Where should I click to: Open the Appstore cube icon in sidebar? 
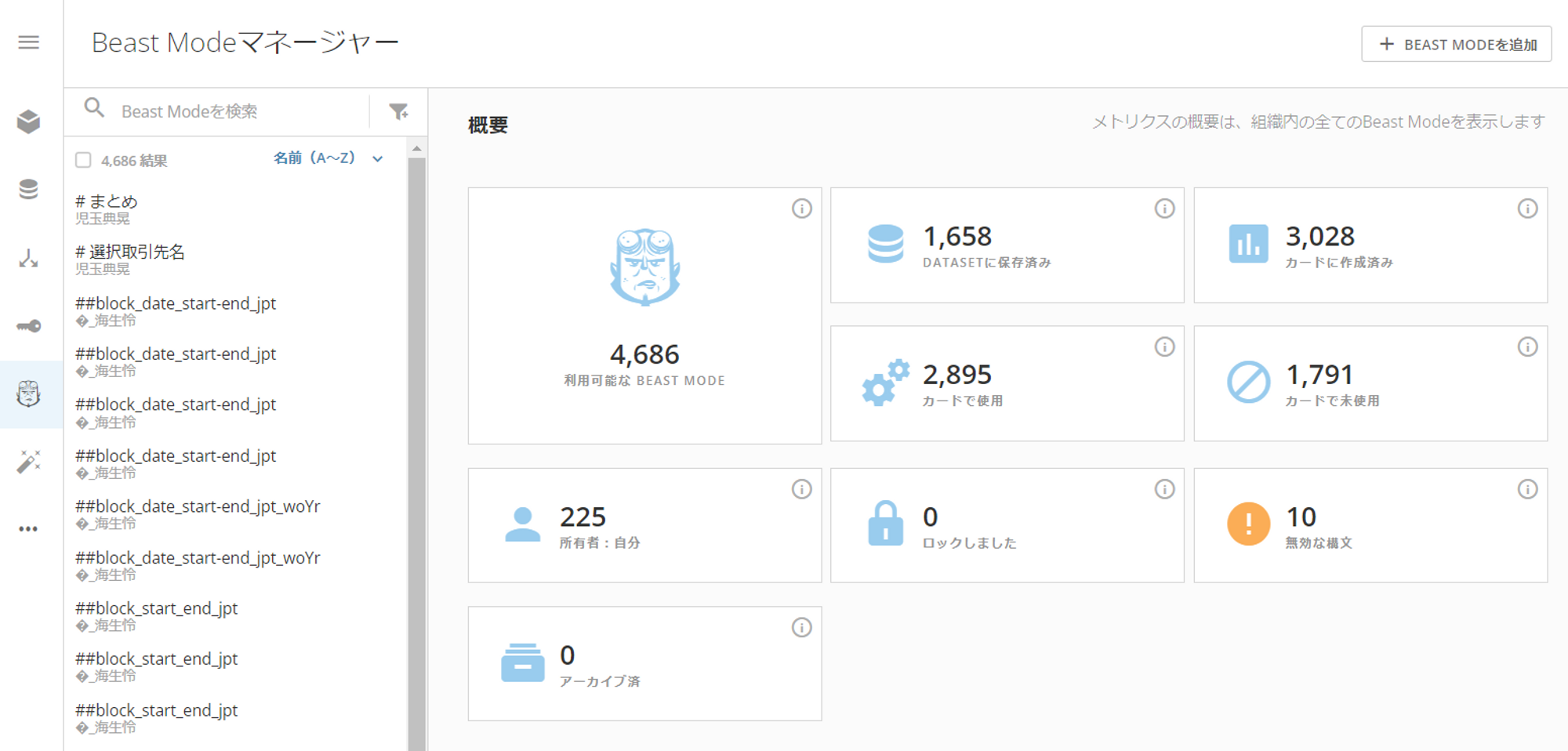29,122
